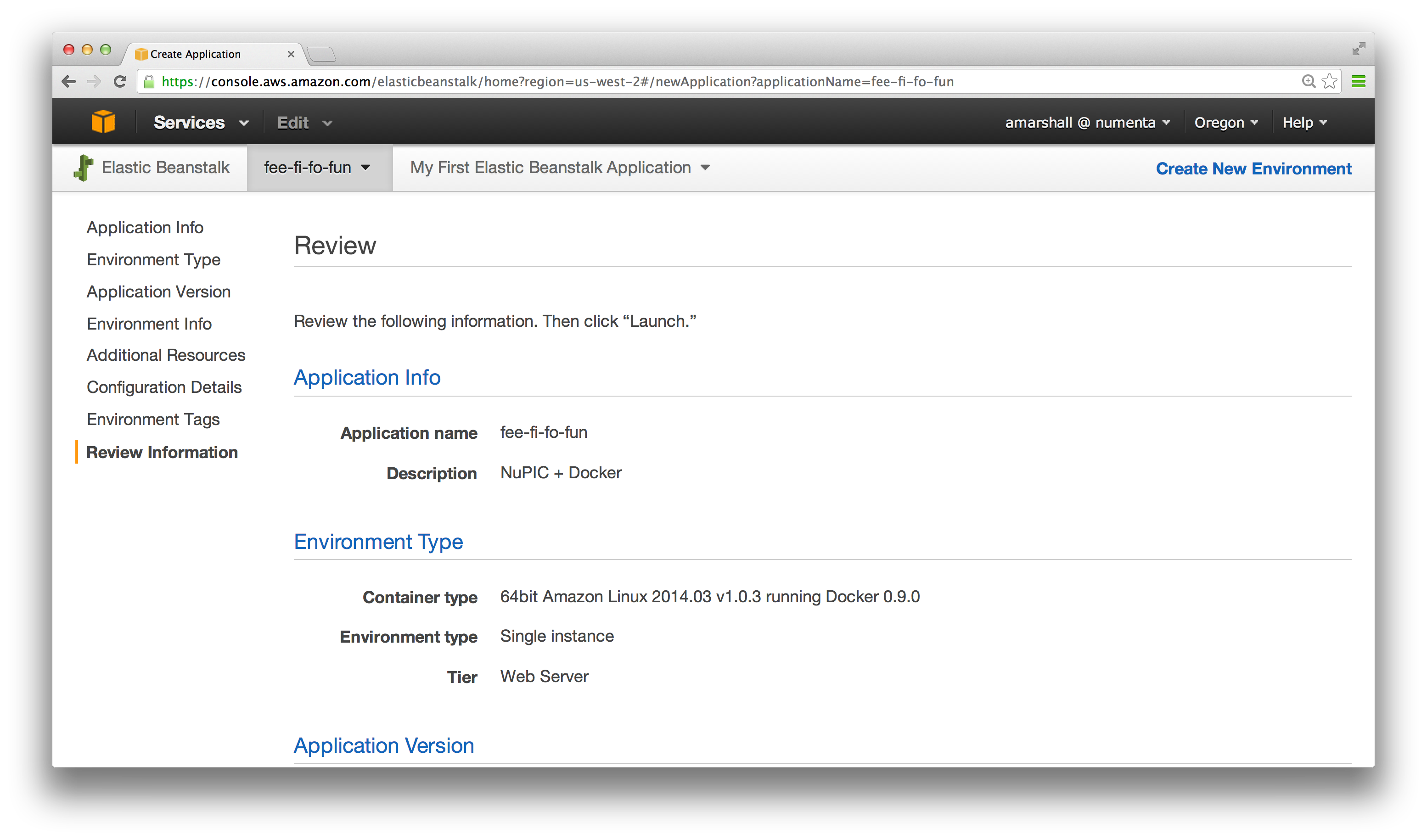
Task: Select Configuration Details in sidebar
Action: coord(163,387)
